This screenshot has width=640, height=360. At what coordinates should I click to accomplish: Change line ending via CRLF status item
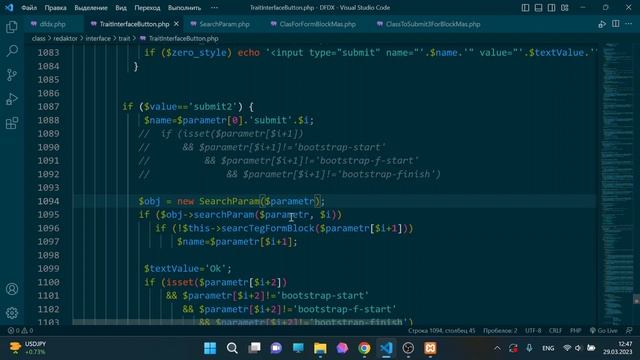coord(555,331)
